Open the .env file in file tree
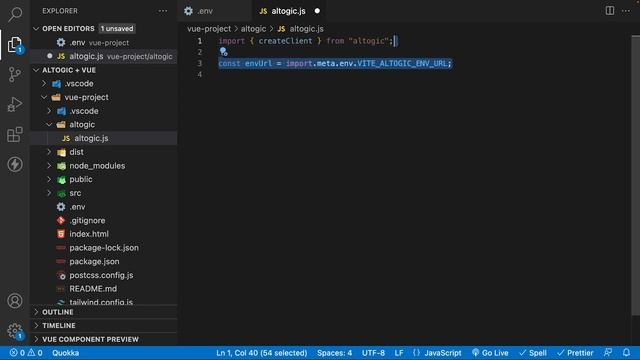This screenshot has width=640, height=360. click(x=104, y=207)
